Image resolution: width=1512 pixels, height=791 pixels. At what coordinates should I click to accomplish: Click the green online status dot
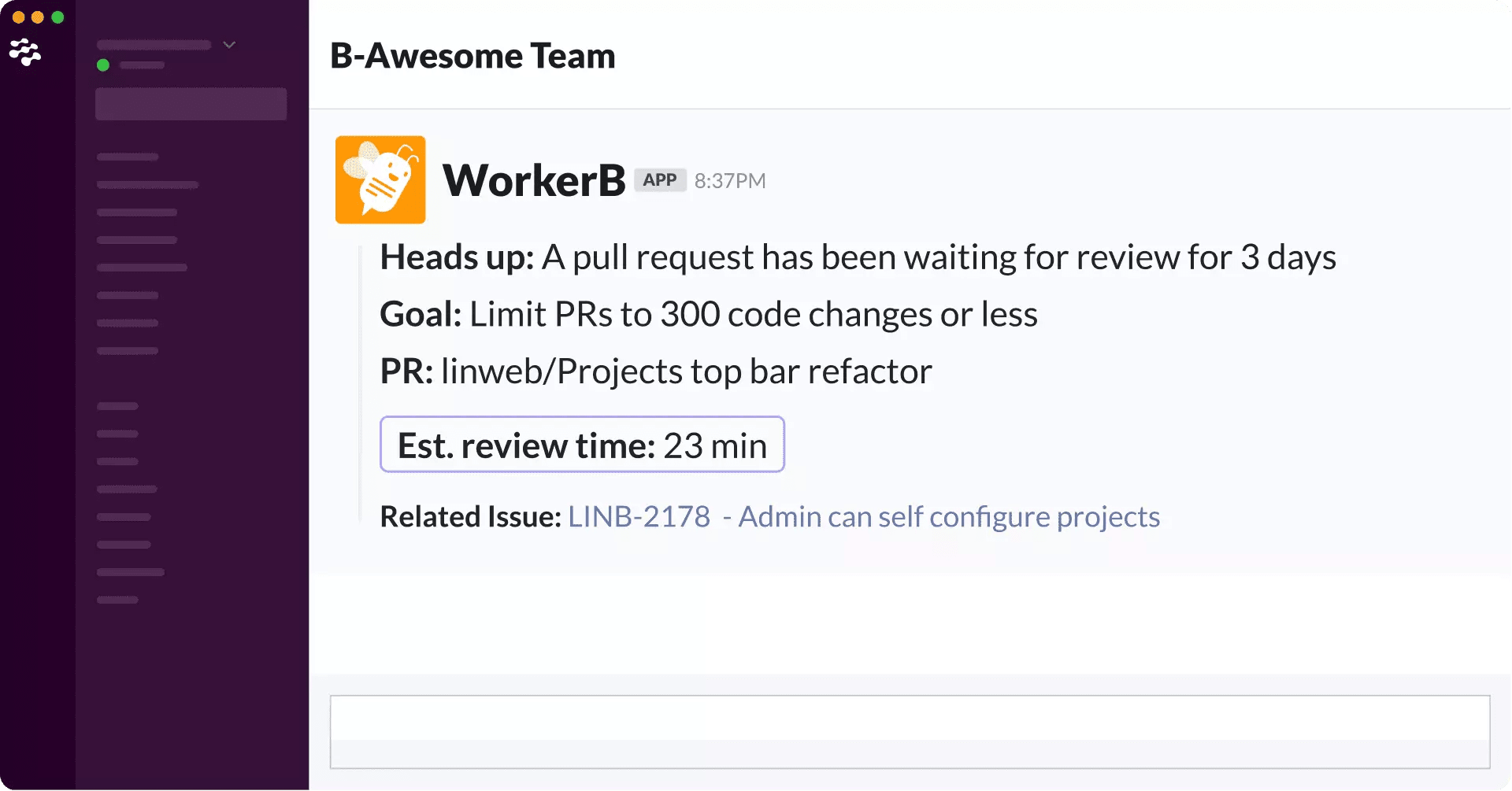pos(103,65)
